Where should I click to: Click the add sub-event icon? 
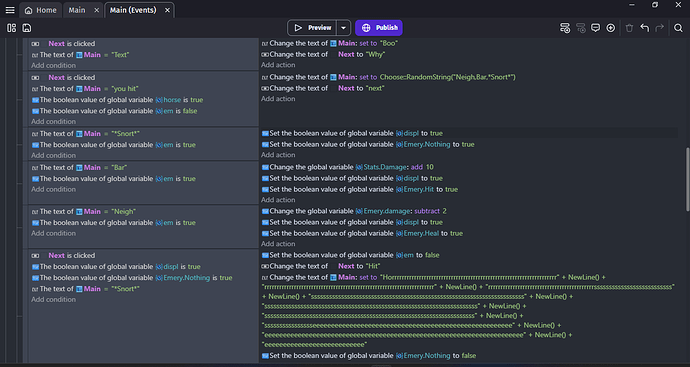[581, 28]
